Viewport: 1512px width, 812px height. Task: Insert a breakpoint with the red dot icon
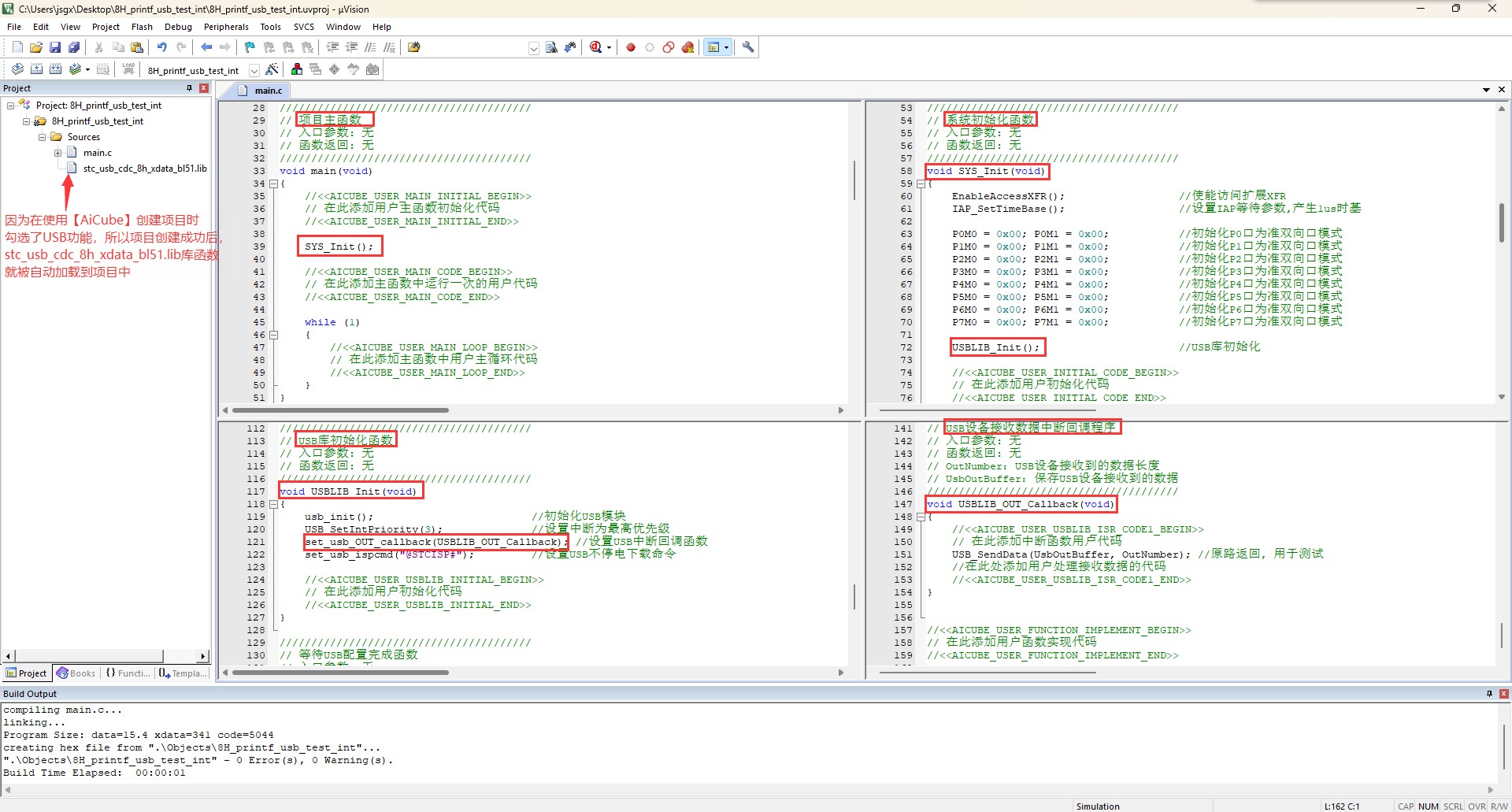pyautogui.click(x=631, y=47)
